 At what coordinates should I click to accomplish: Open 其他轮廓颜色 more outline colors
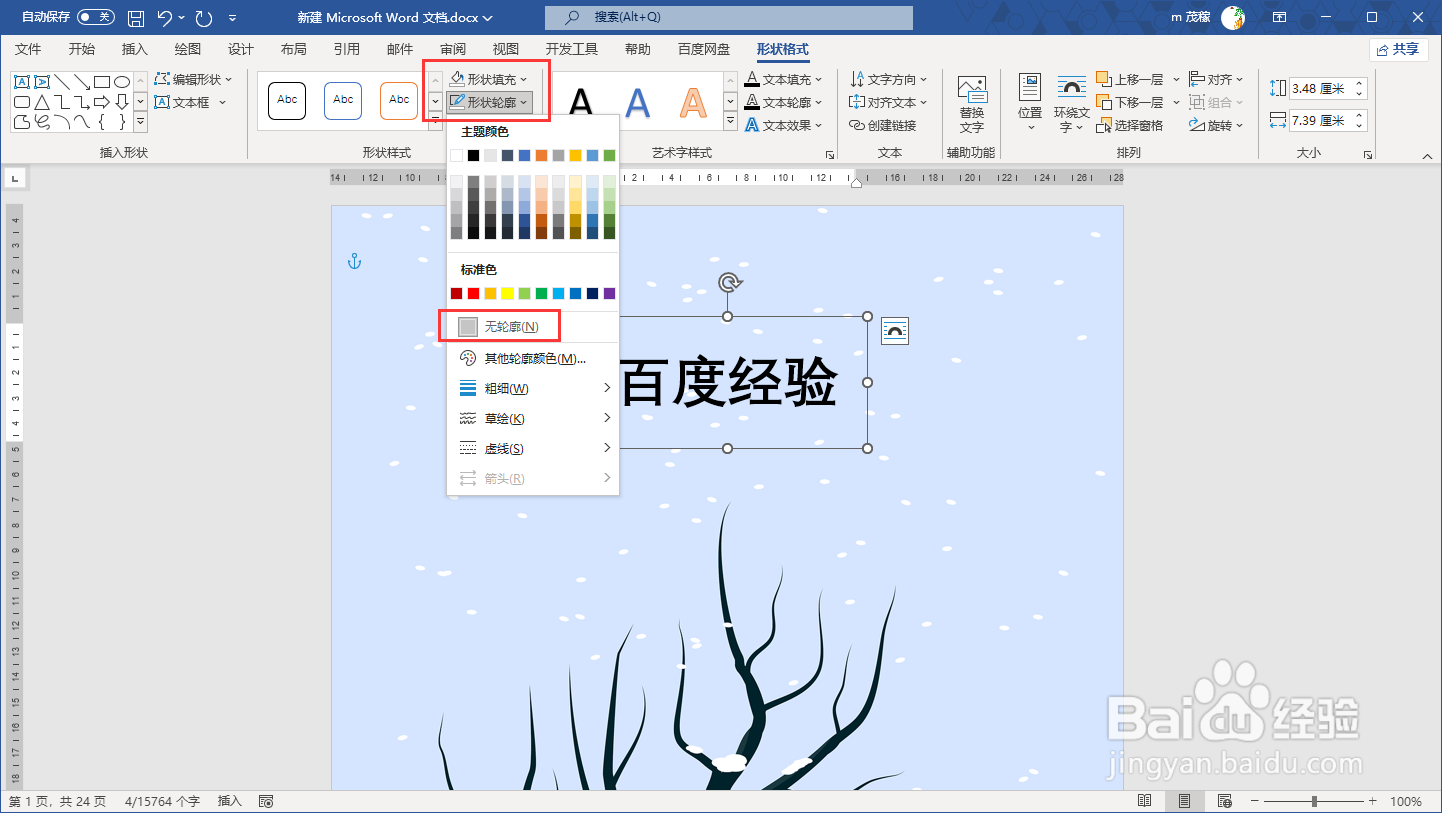pos(532,358)
